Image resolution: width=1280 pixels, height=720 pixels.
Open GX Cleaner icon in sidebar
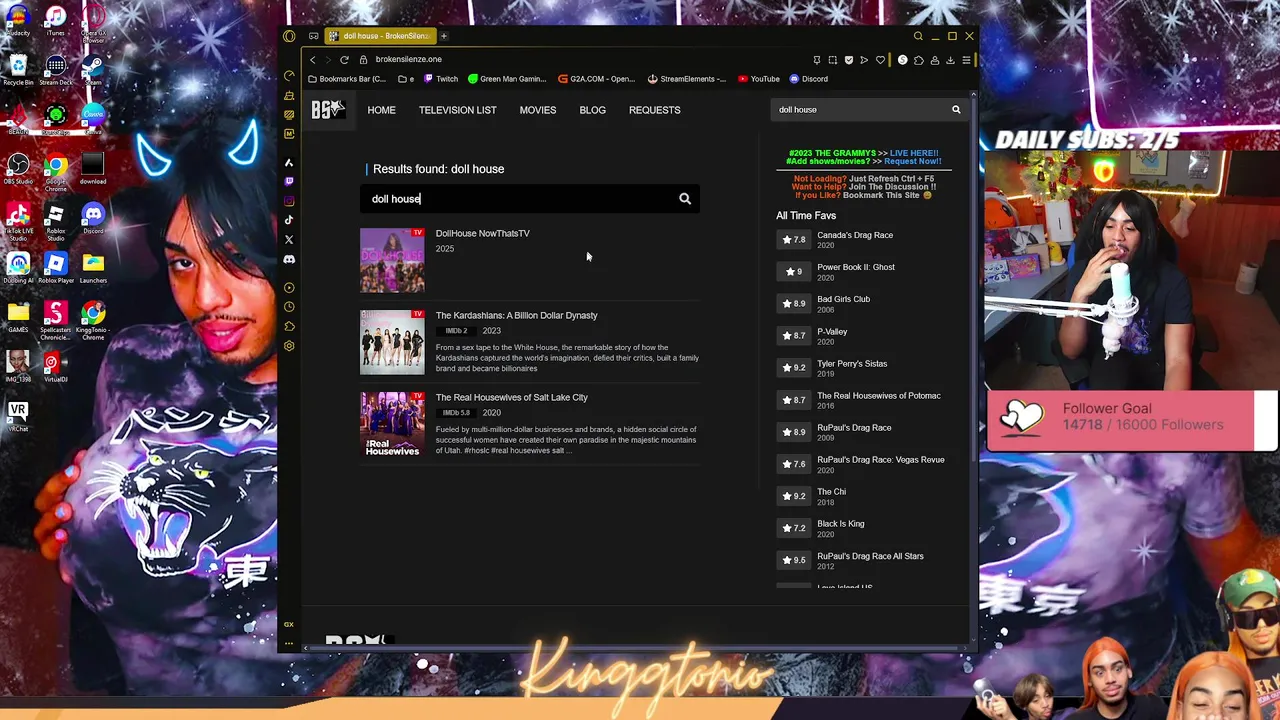click(x=289, y=95)
